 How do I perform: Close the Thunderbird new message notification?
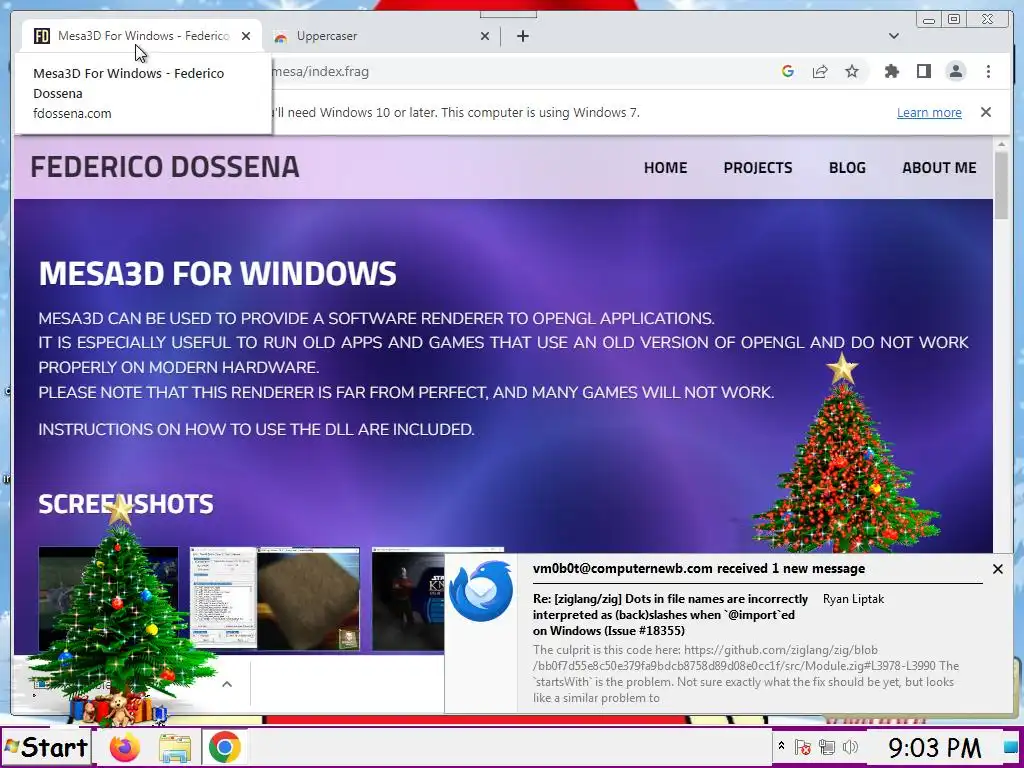coord(997,569)
